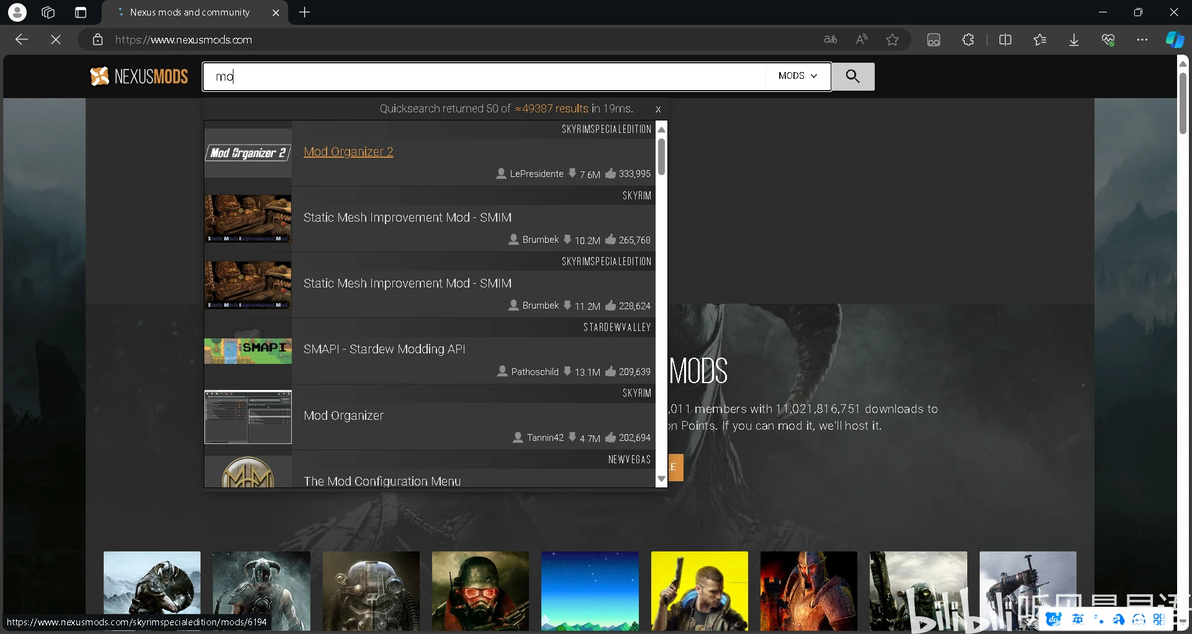1192x634 pixels.
Task: Click the magnifier search button
Action: [x=853, y=76]
